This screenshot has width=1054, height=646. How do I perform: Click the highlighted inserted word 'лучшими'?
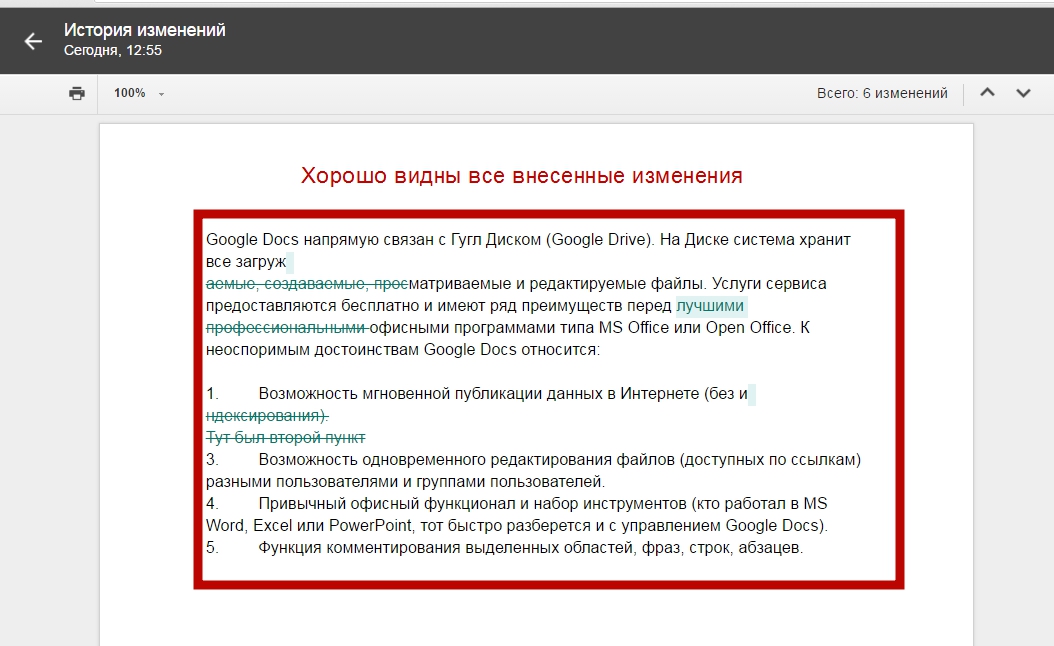[710, 306]
